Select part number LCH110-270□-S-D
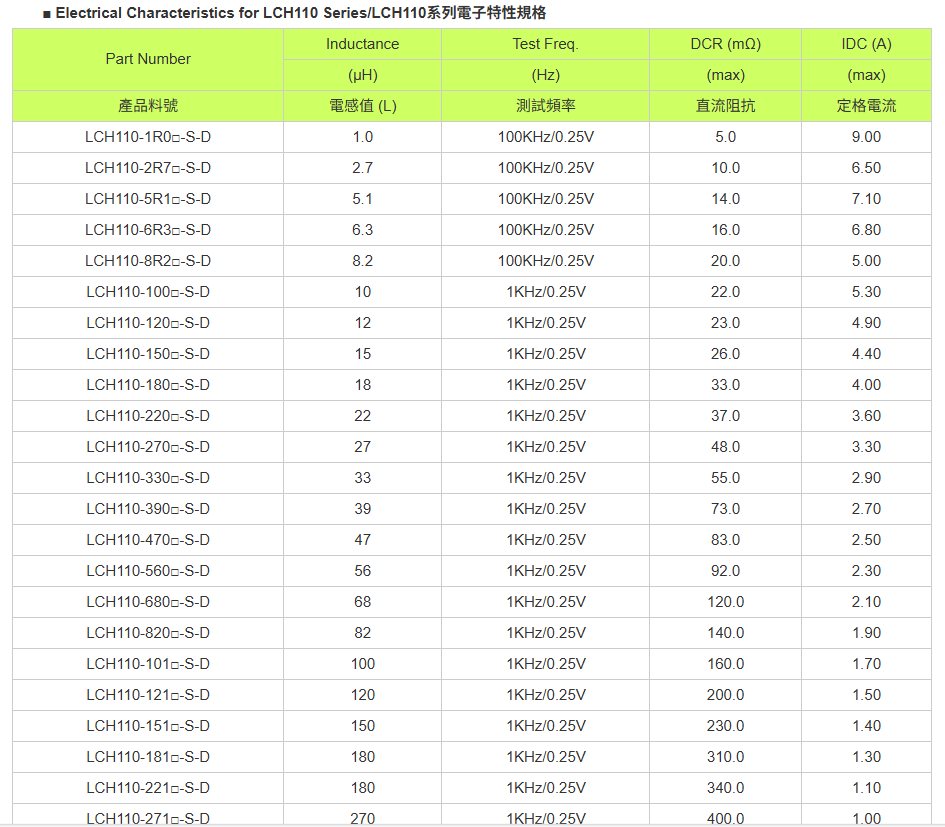 pos(148,447)
